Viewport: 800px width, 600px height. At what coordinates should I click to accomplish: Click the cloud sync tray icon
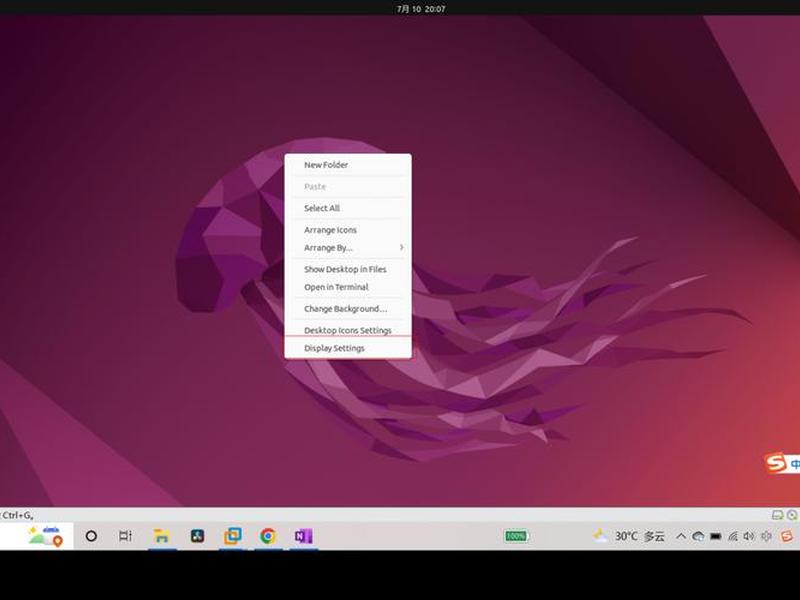[698, 536]
